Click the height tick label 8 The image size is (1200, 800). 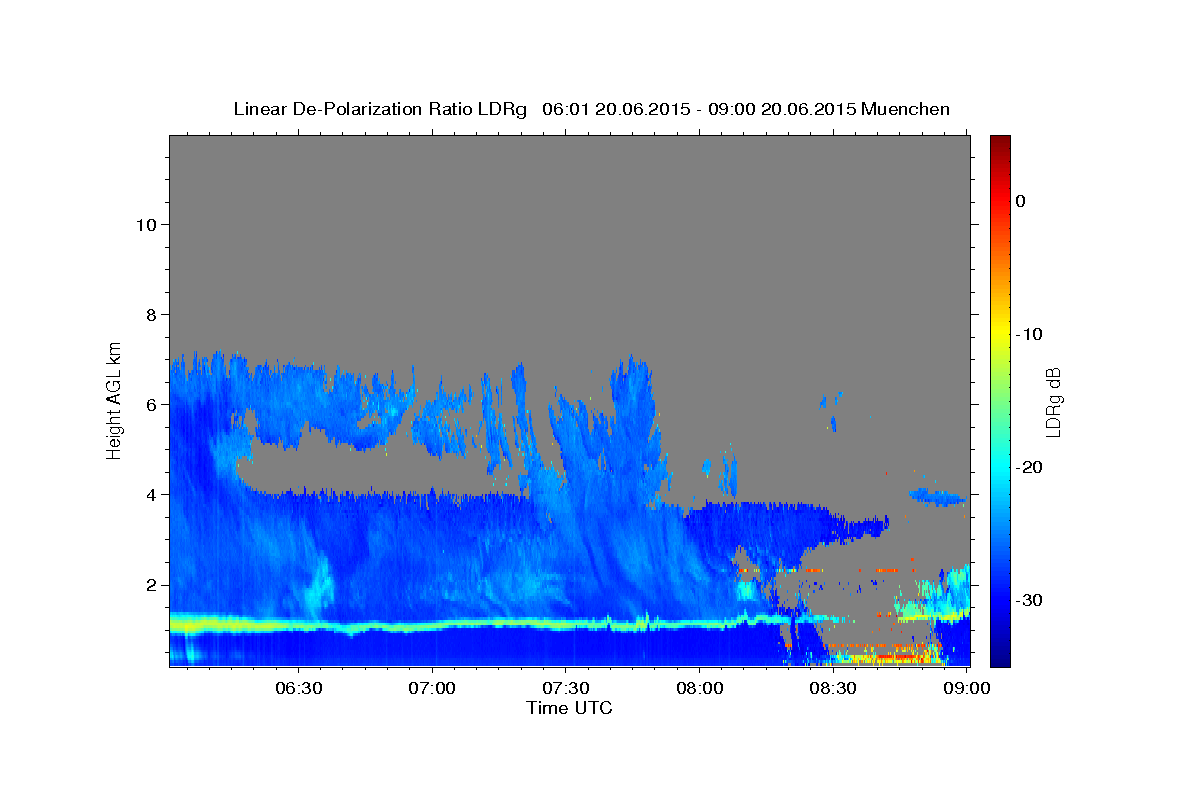click(151, 314)
